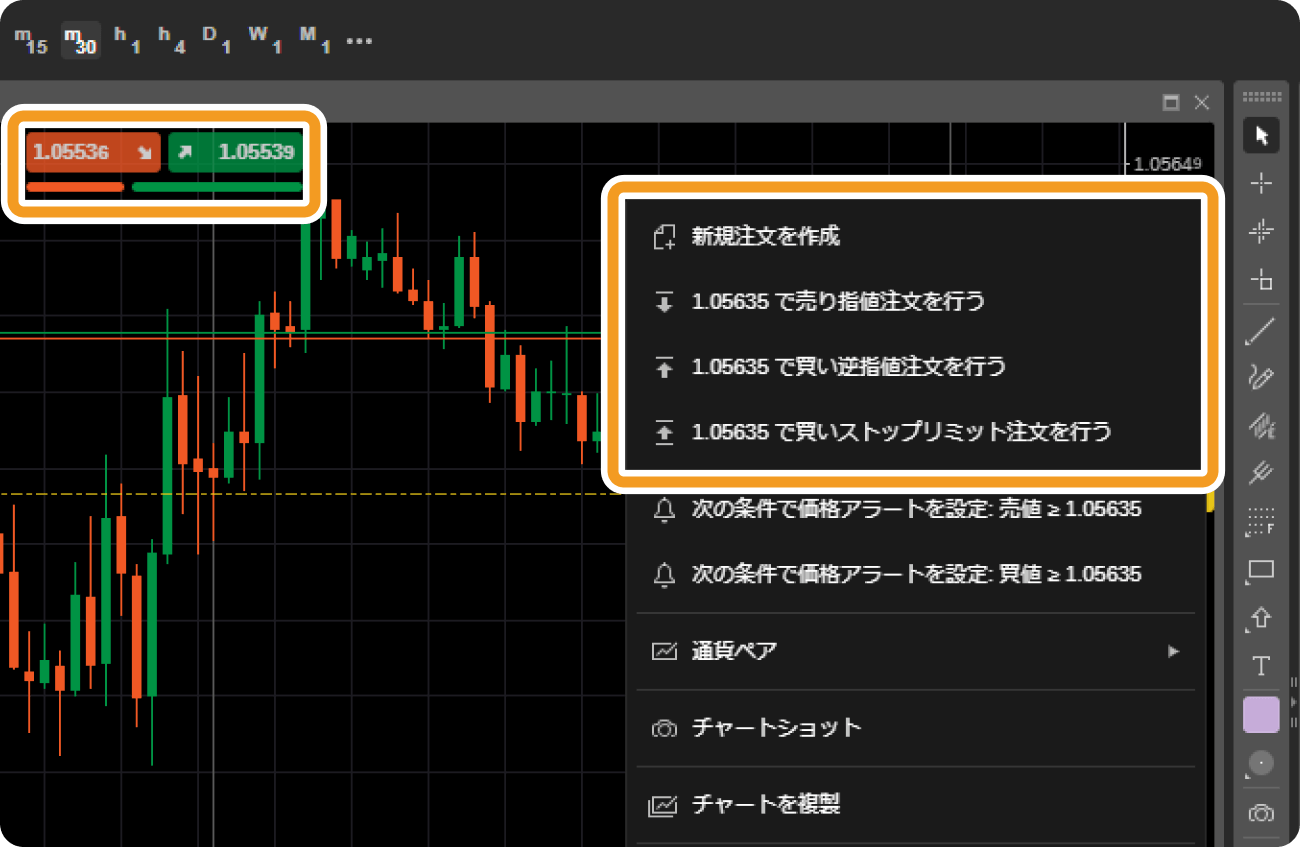Click the camera icon beside チャートショット
Screen dimensions: 1300x847
coord(664,728)
